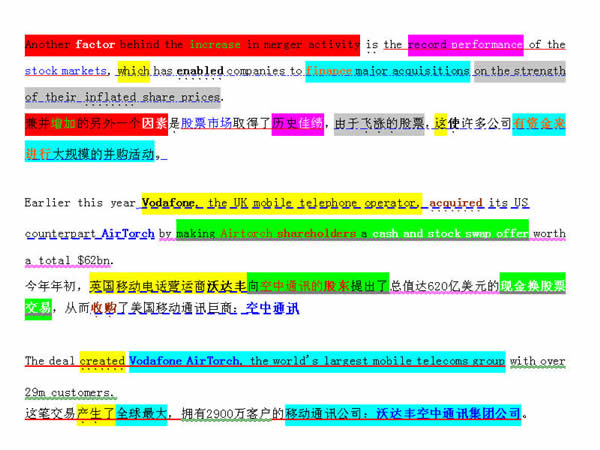Viewport: 600px width, 450px height.
Task: Click the bold white word "factor"
Action: pyautogui.click(x=95, y=45)
